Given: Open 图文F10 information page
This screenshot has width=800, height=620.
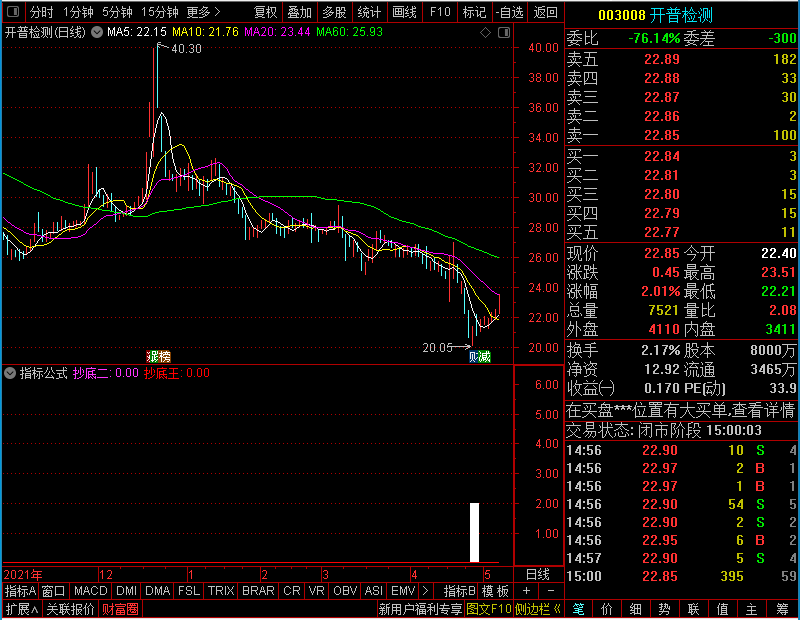Looking at the screenshot, I should (x=489, y=609).
